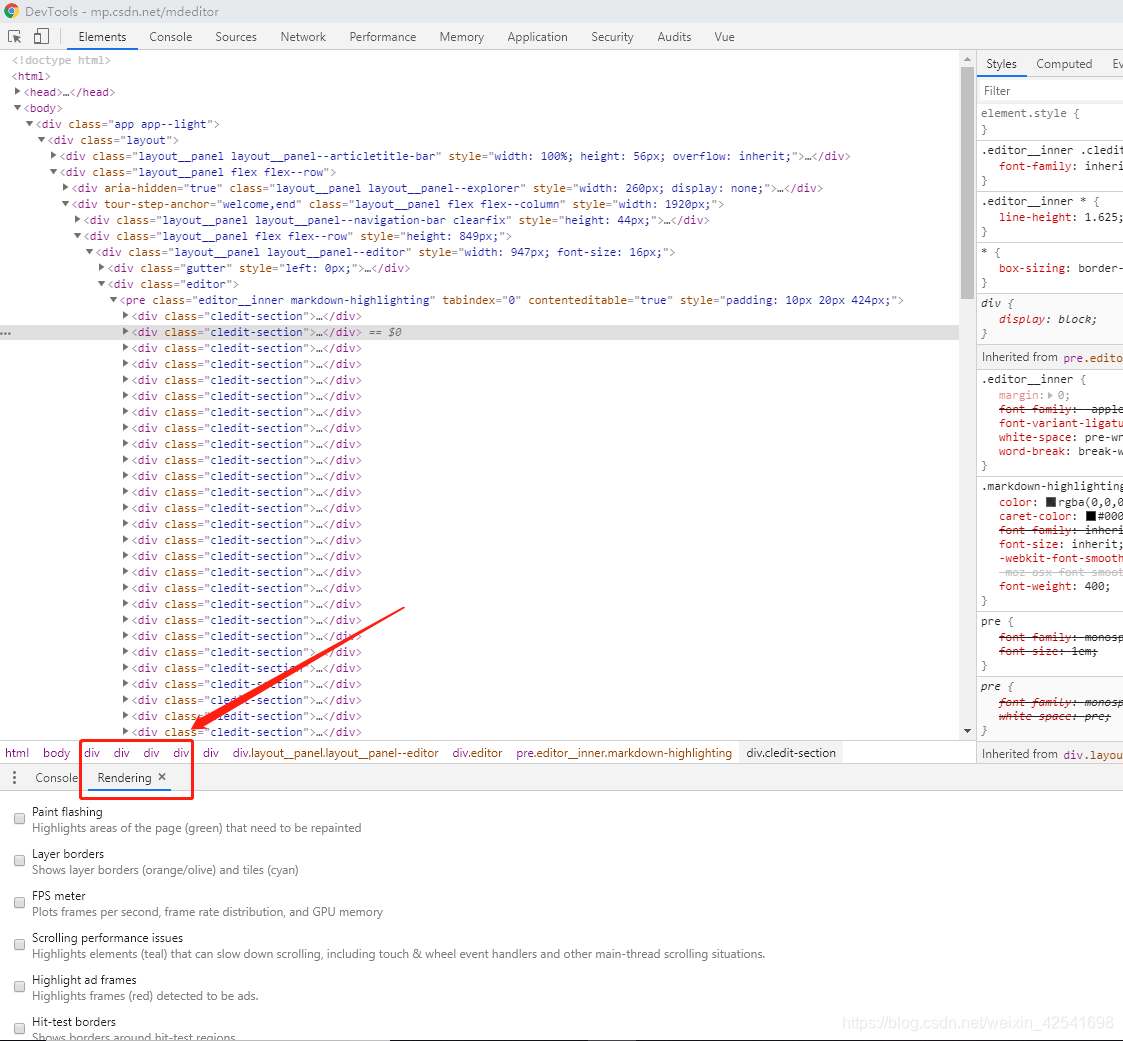
Task: Open the Console drawer tab
Action: pos(56,778)
